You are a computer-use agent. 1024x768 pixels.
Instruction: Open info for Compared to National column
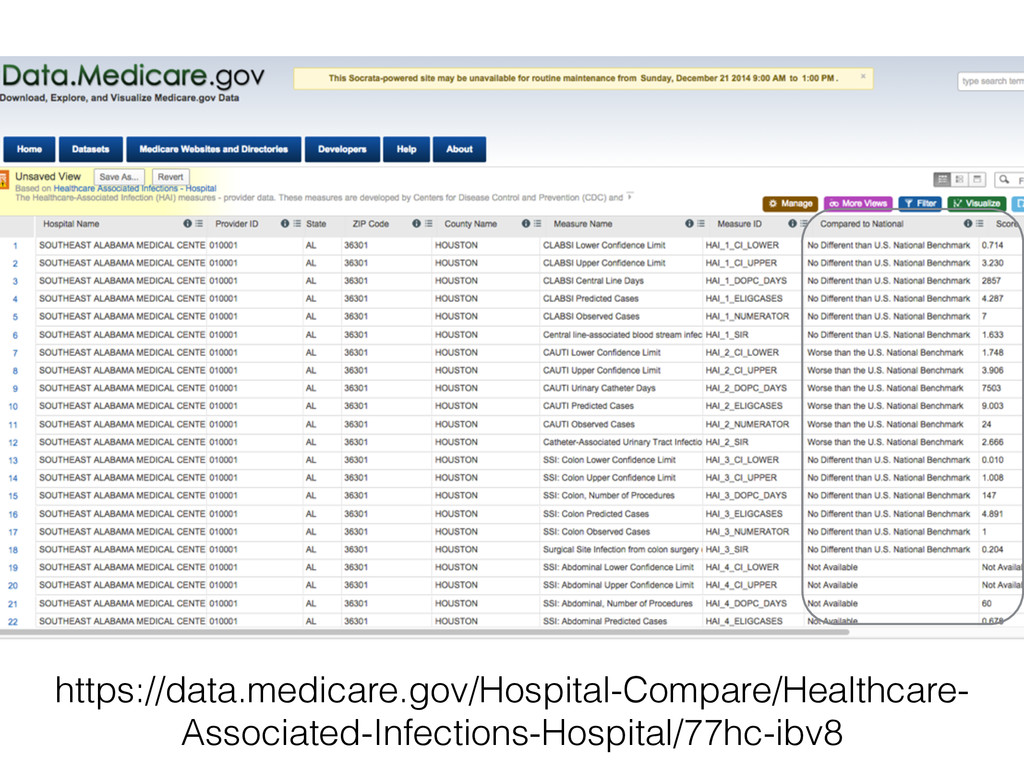pos(968,223)
